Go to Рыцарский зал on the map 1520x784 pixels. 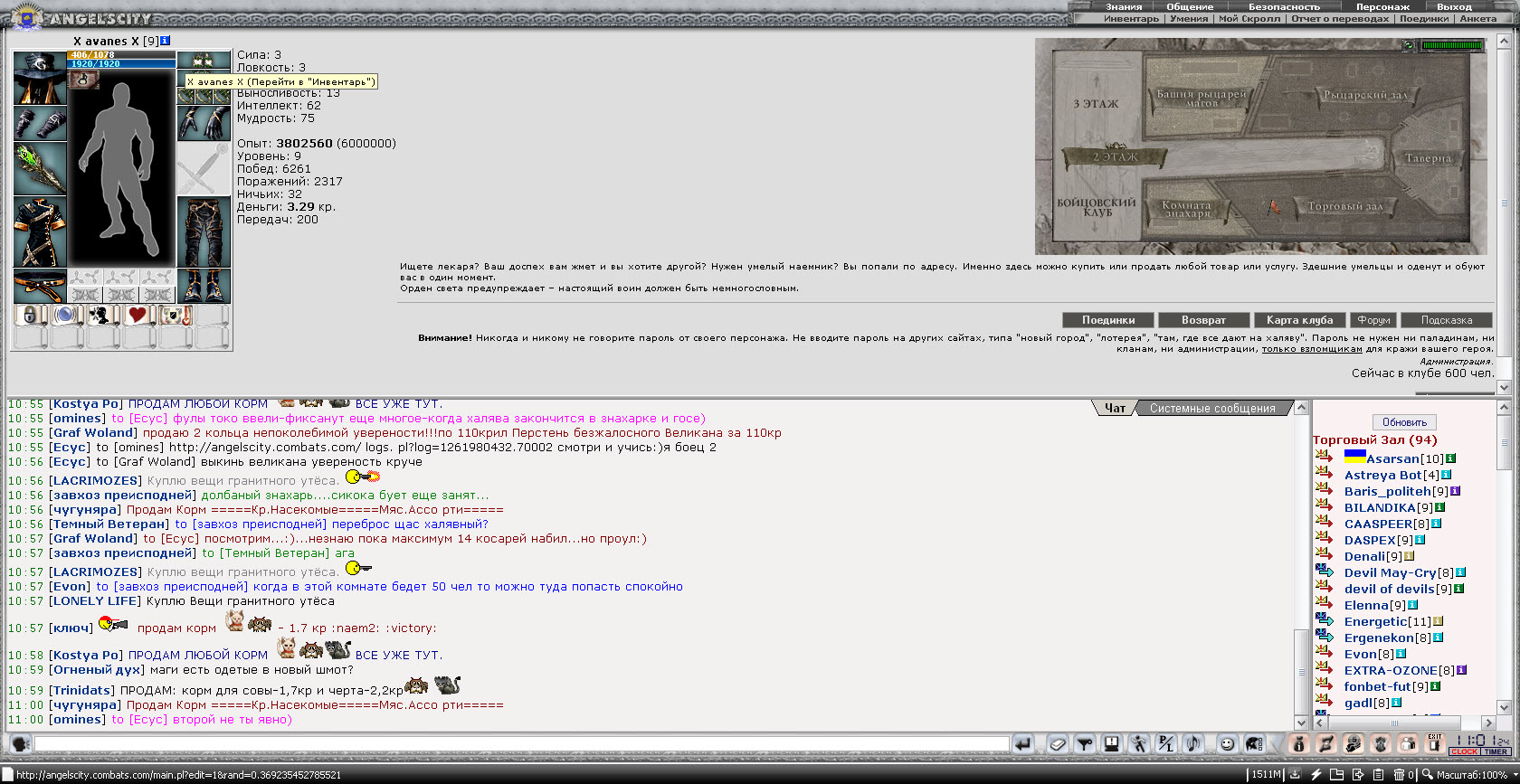(x=1365, y=94)
